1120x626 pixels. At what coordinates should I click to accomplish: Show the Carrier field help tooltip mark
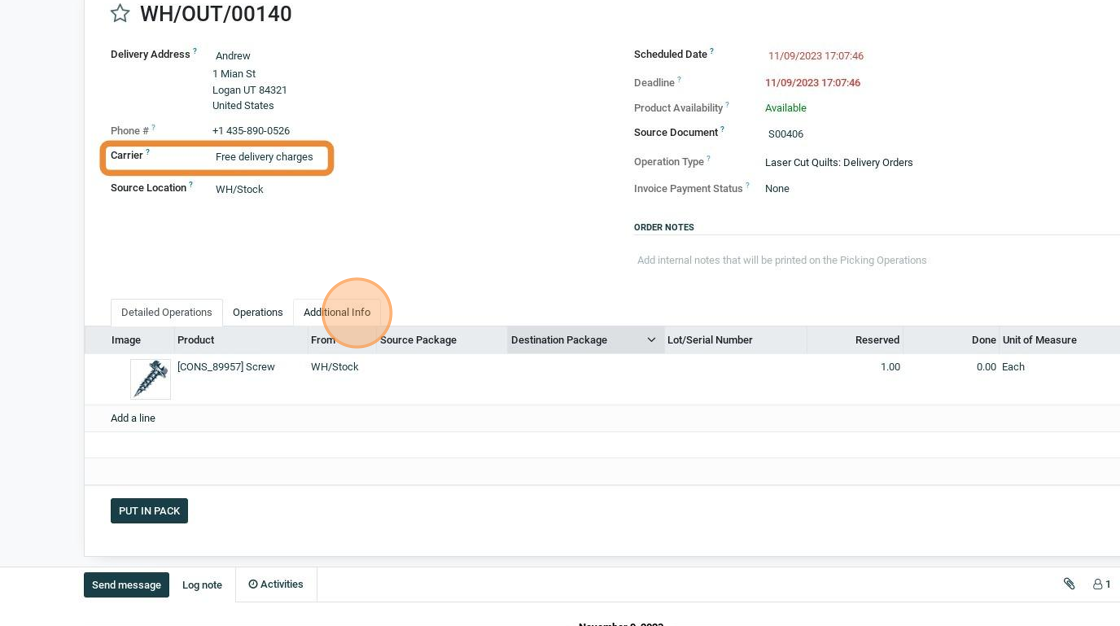148,151
